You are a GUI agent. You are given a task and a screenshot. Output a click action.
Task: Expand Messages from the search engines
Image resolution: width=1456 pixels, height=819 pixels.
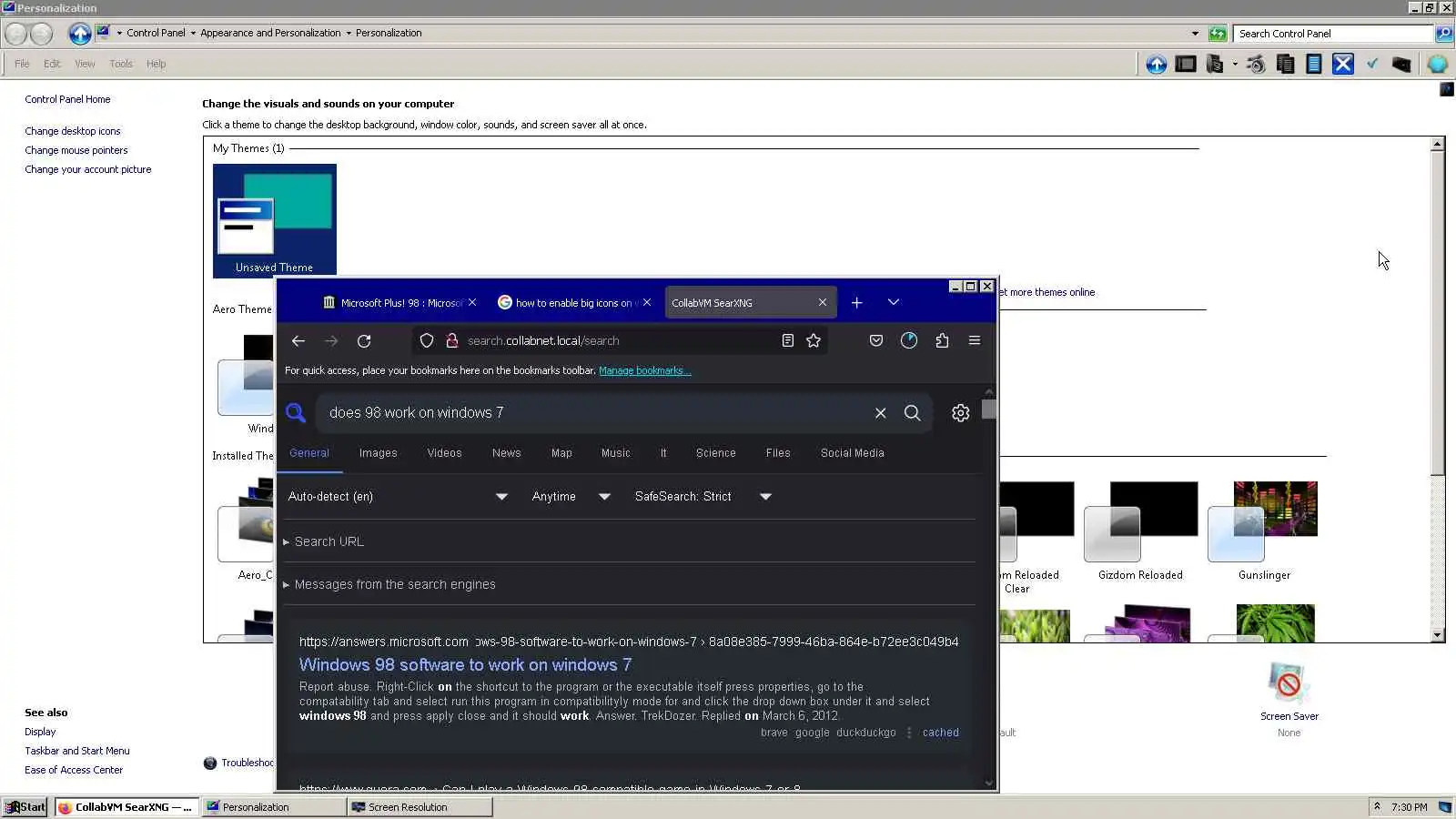coord(389,584)
